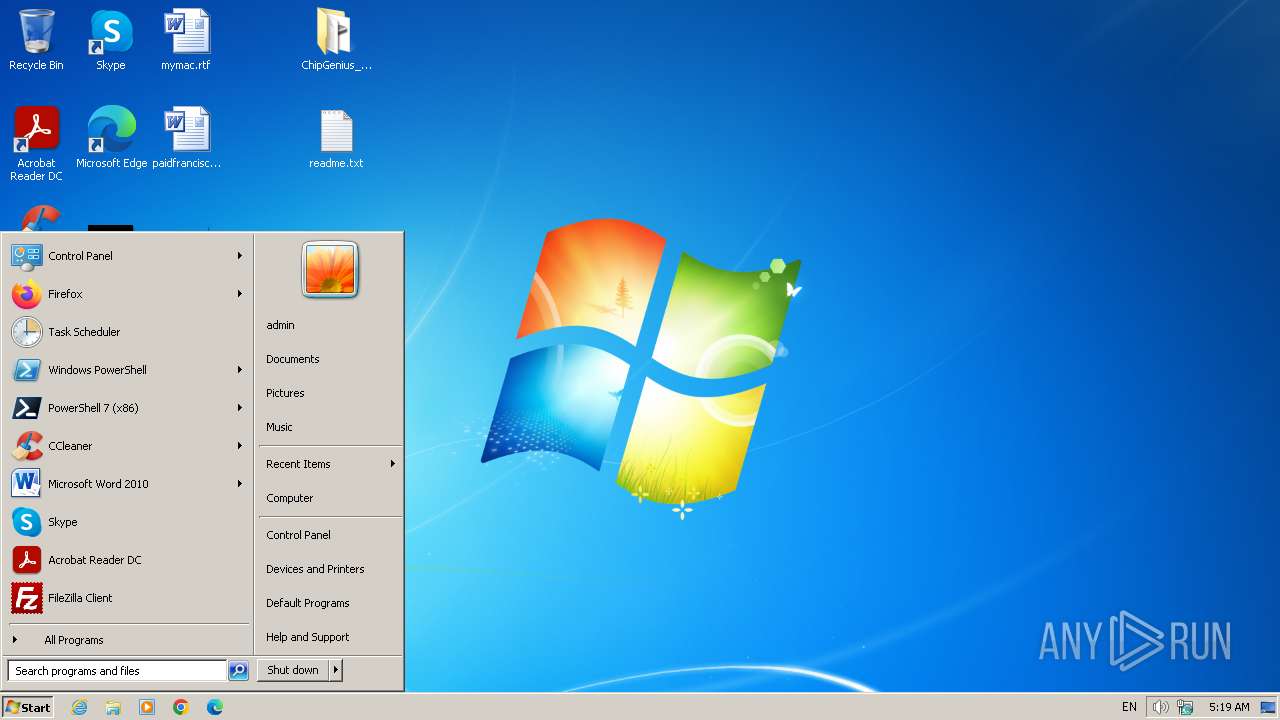Viewport: 1280px width, 720px height.
Task: Expand Microsoft Word 2010 jump list arrow
Action: (240, 484)
